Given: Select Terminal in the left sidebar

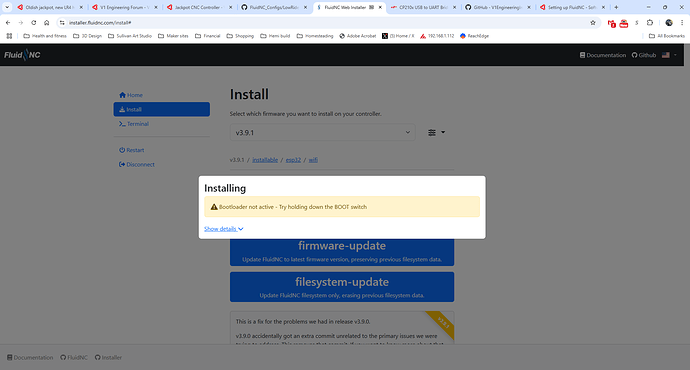Looking at the screenshot, I should pos(134,124).
